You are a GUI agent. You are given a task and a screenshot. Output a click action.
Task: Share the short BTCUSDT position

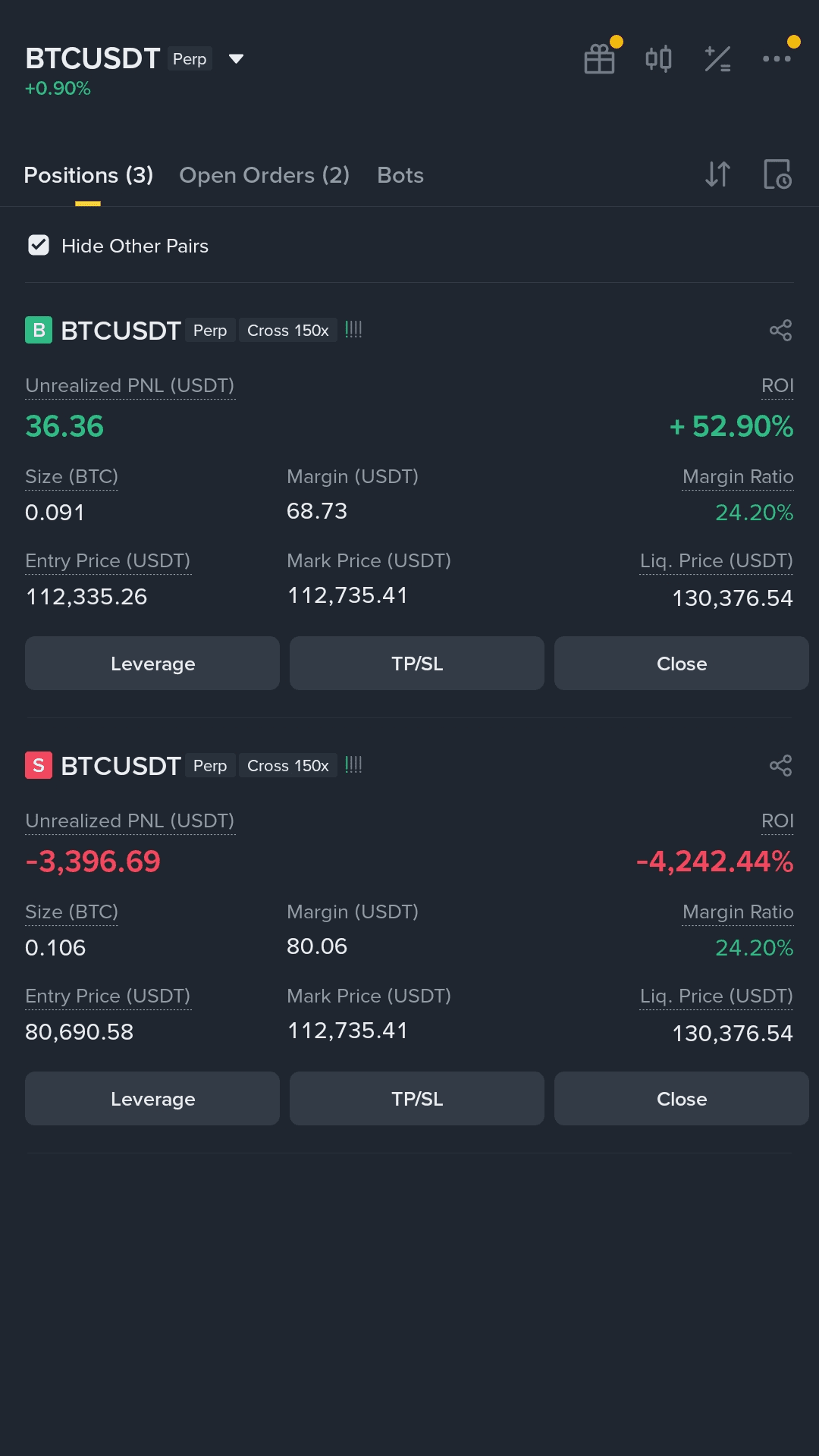780,766
